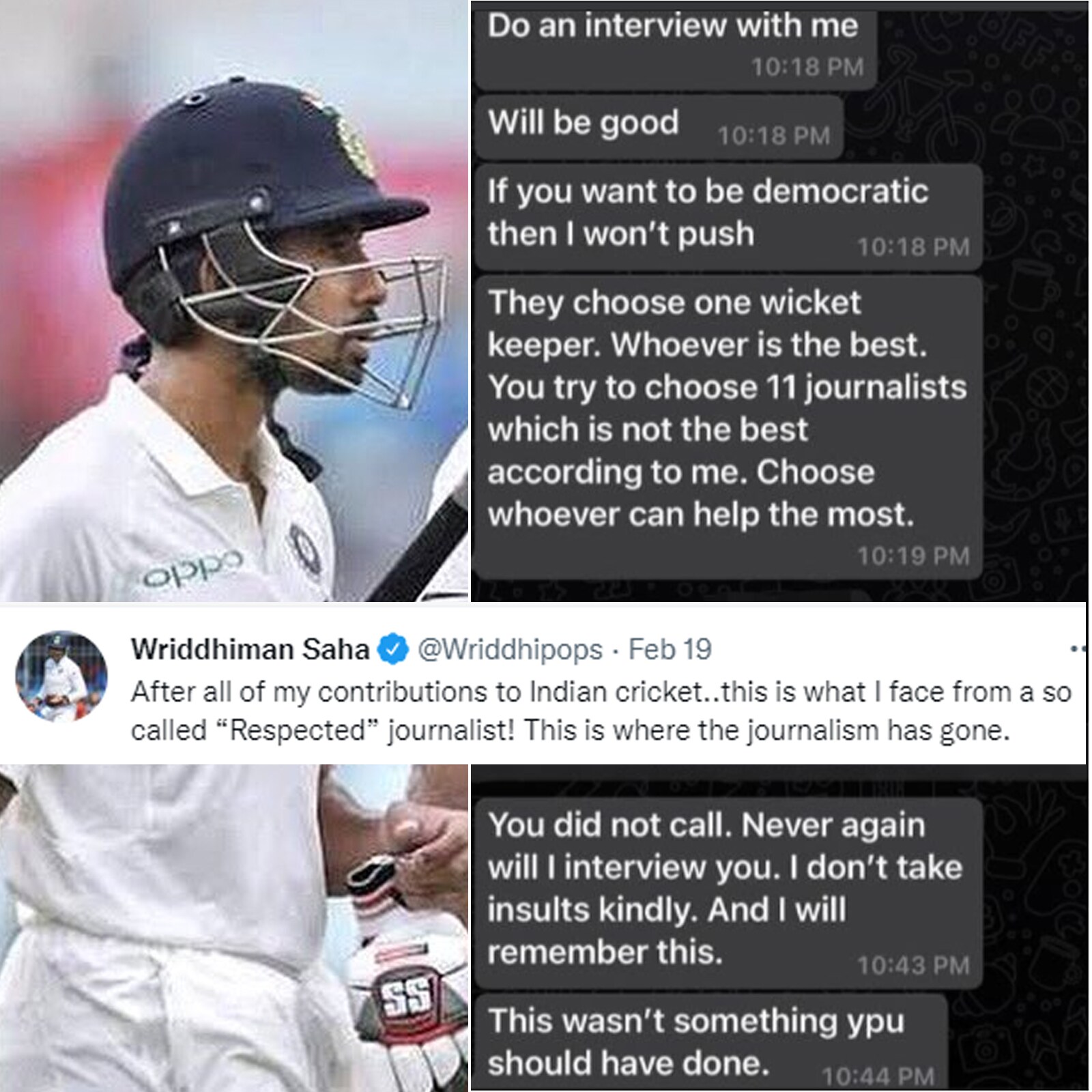Click the tweet text about 'Respected' journalist
The height and width of the screenshot is (1092, 1092).
click(601, 711)
